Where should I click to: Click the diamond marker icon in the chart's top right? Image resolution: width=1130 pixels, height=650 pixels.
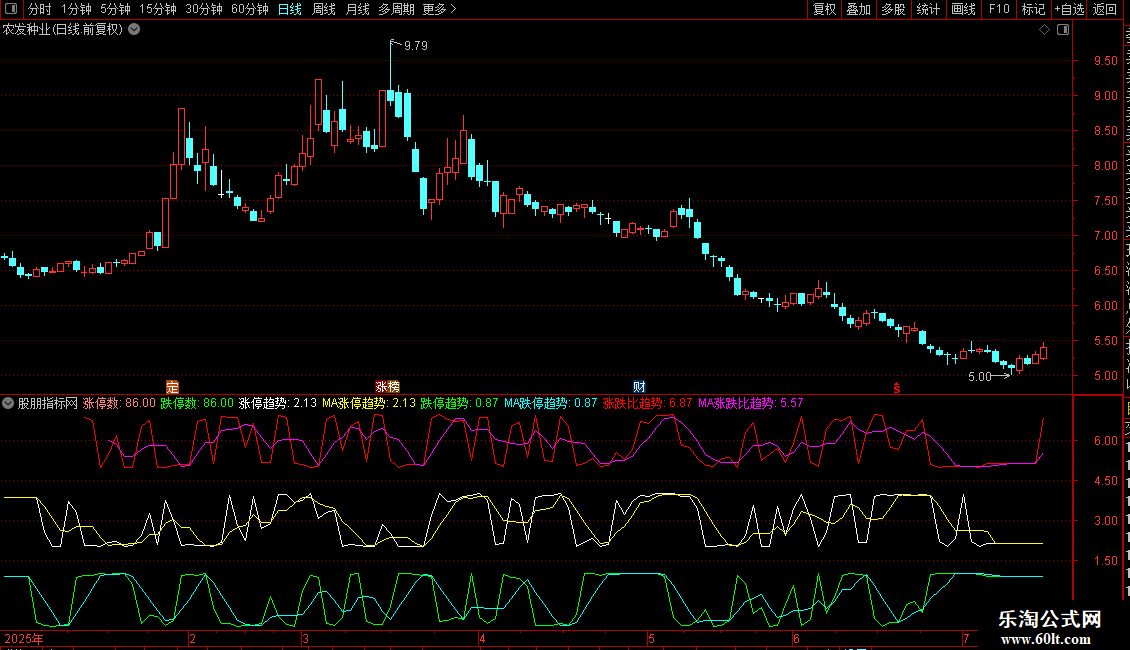(1044, 30)
